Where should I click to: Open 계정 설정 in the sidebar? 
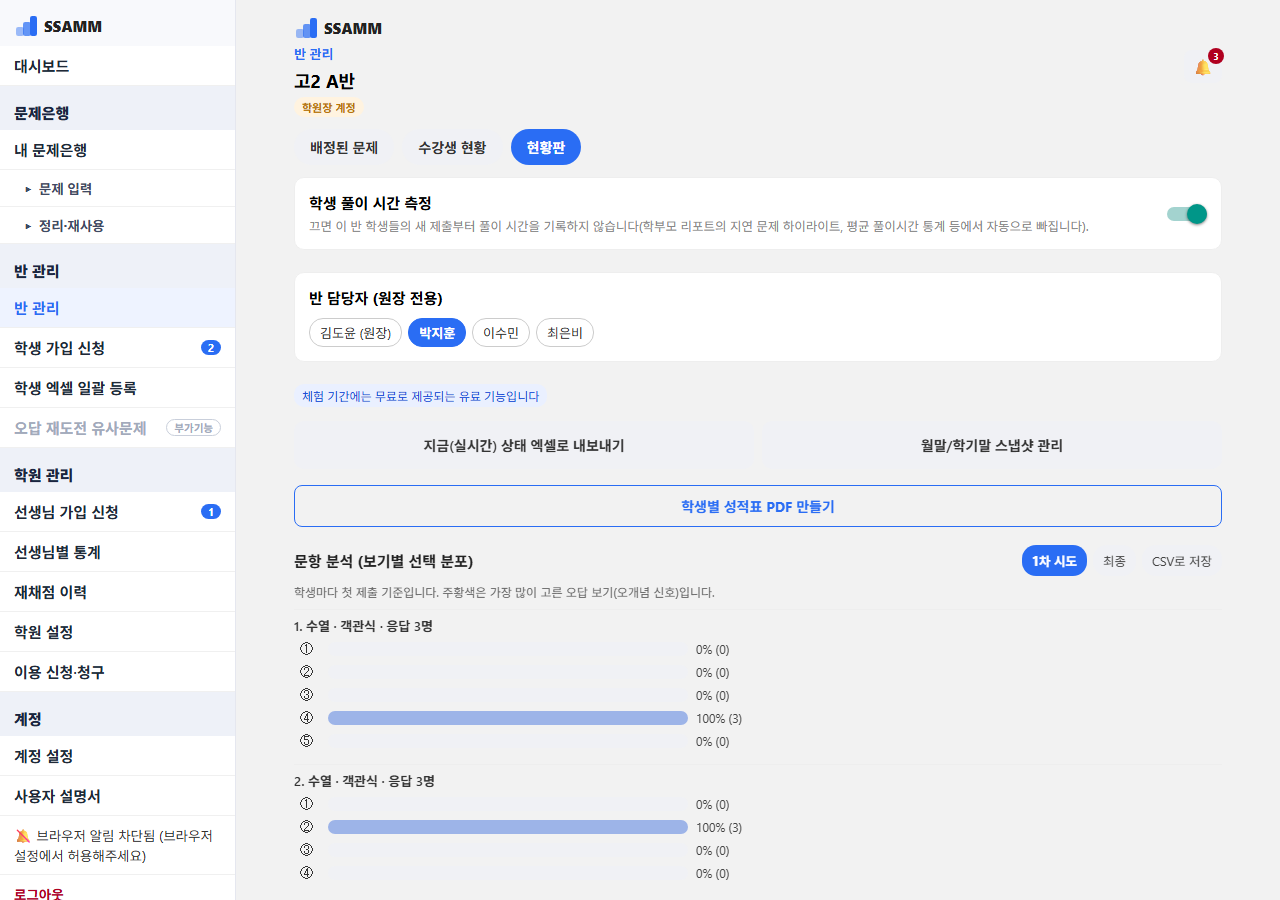[x=118, y=756]
